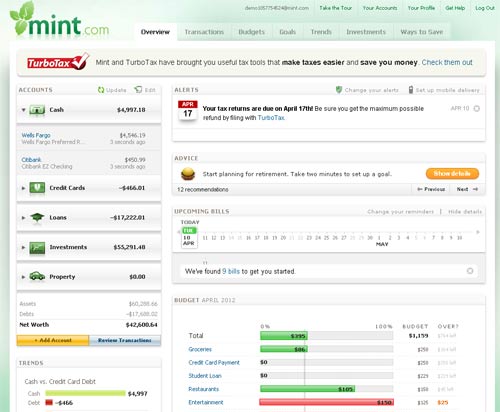This screenshot has height=412, width=500.
Task: Click Check them out TurboTax link
Action: (447, 62)
